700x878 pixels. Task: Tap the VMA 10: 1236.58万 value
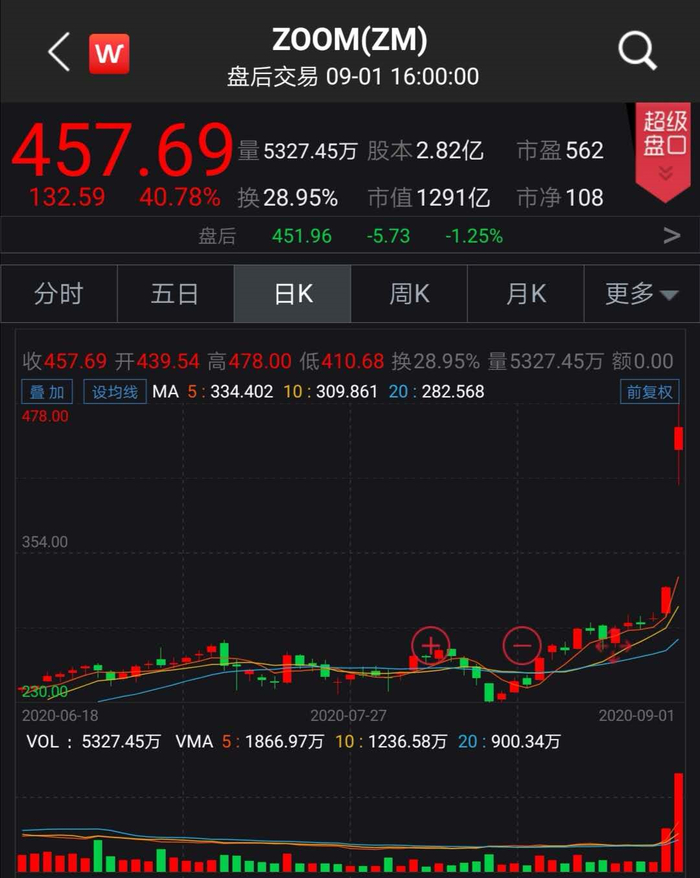point(391,742)
